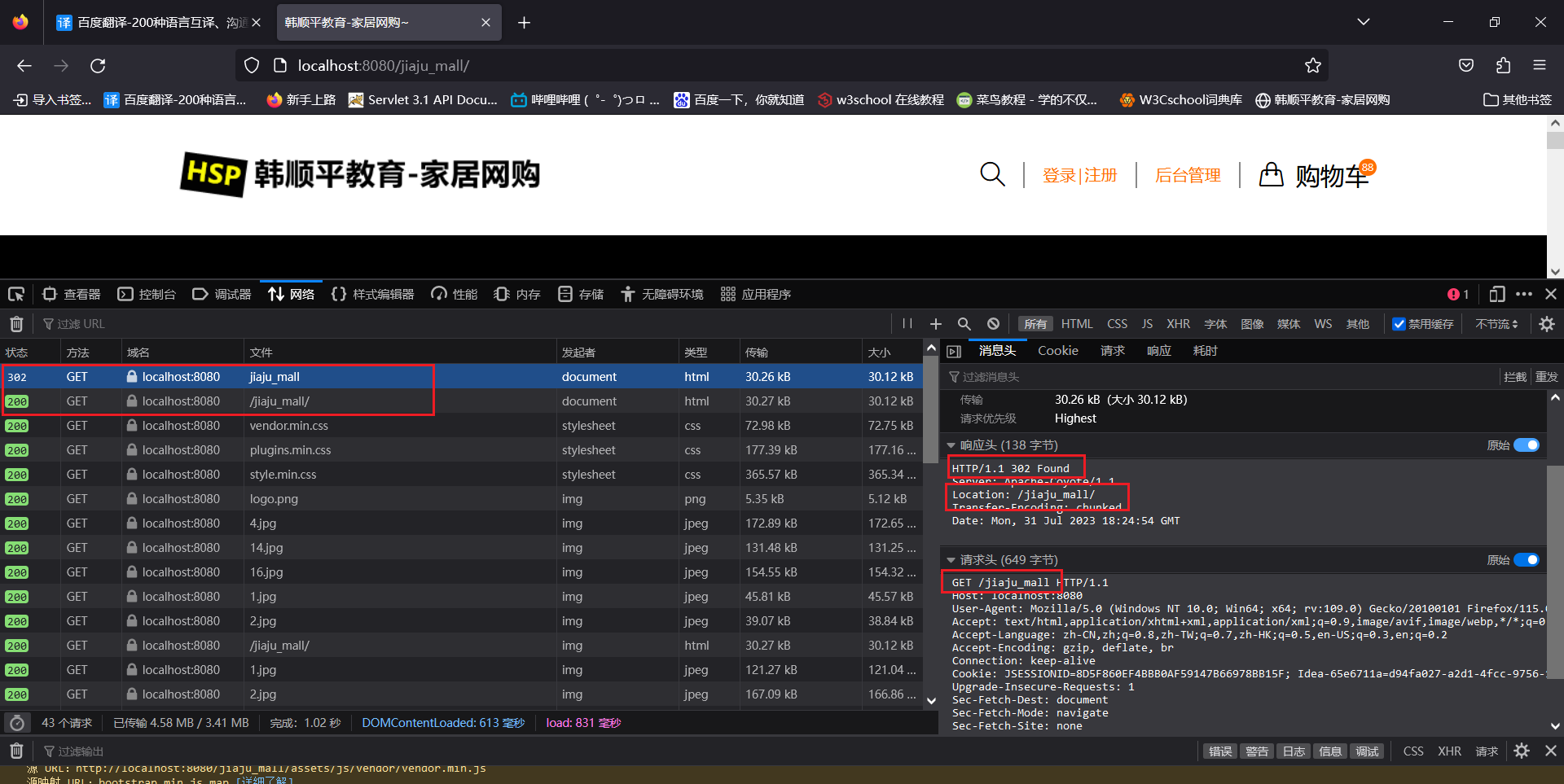Image resolution: width=1564 pixels, height=784 pixels.
Task: Pause network recording with pause icon
Action: [907, 324]
